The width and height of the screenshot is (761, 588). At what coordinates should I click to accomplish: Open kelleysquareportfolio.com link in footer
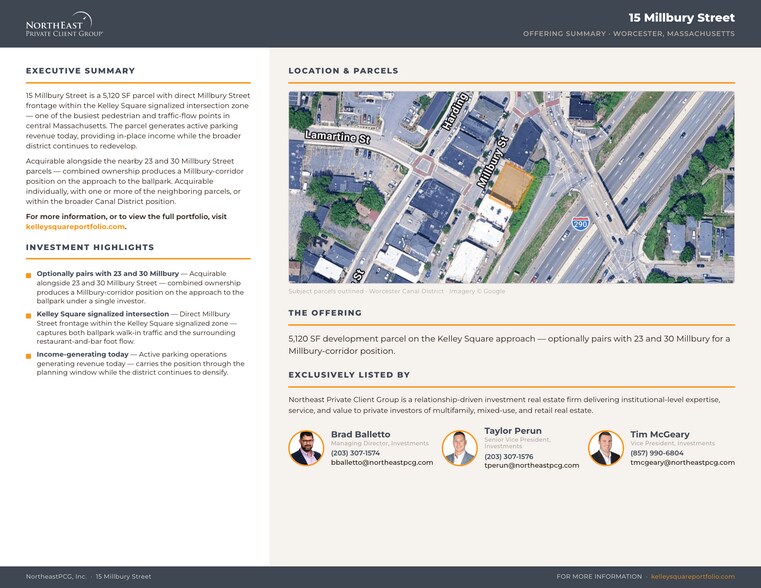pyautogui.click(x=693, y=576)
